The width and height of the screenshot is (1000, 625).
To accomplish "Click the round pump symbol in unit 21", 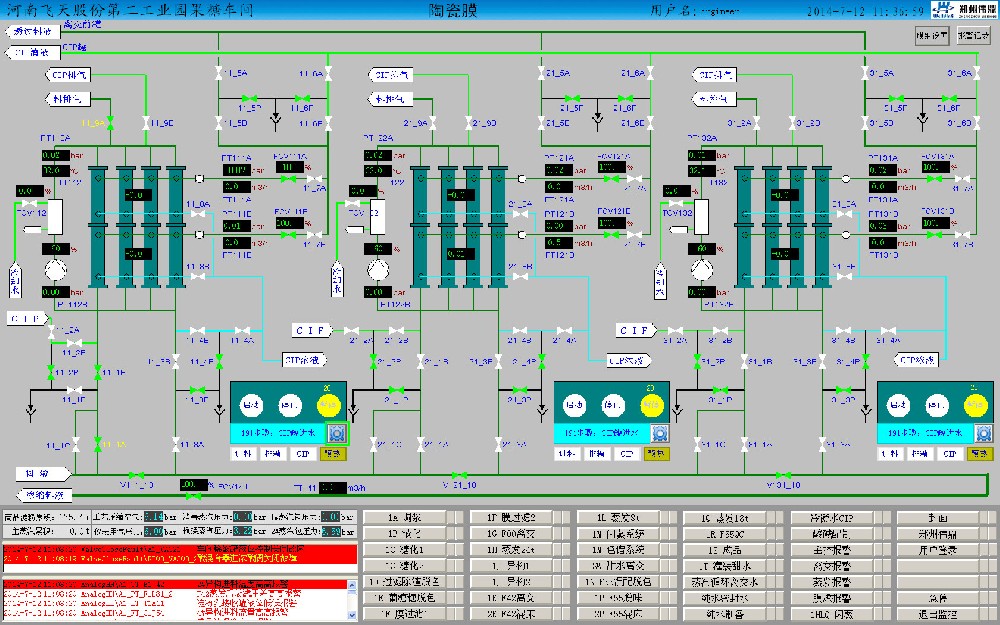I will click(378, 270).
